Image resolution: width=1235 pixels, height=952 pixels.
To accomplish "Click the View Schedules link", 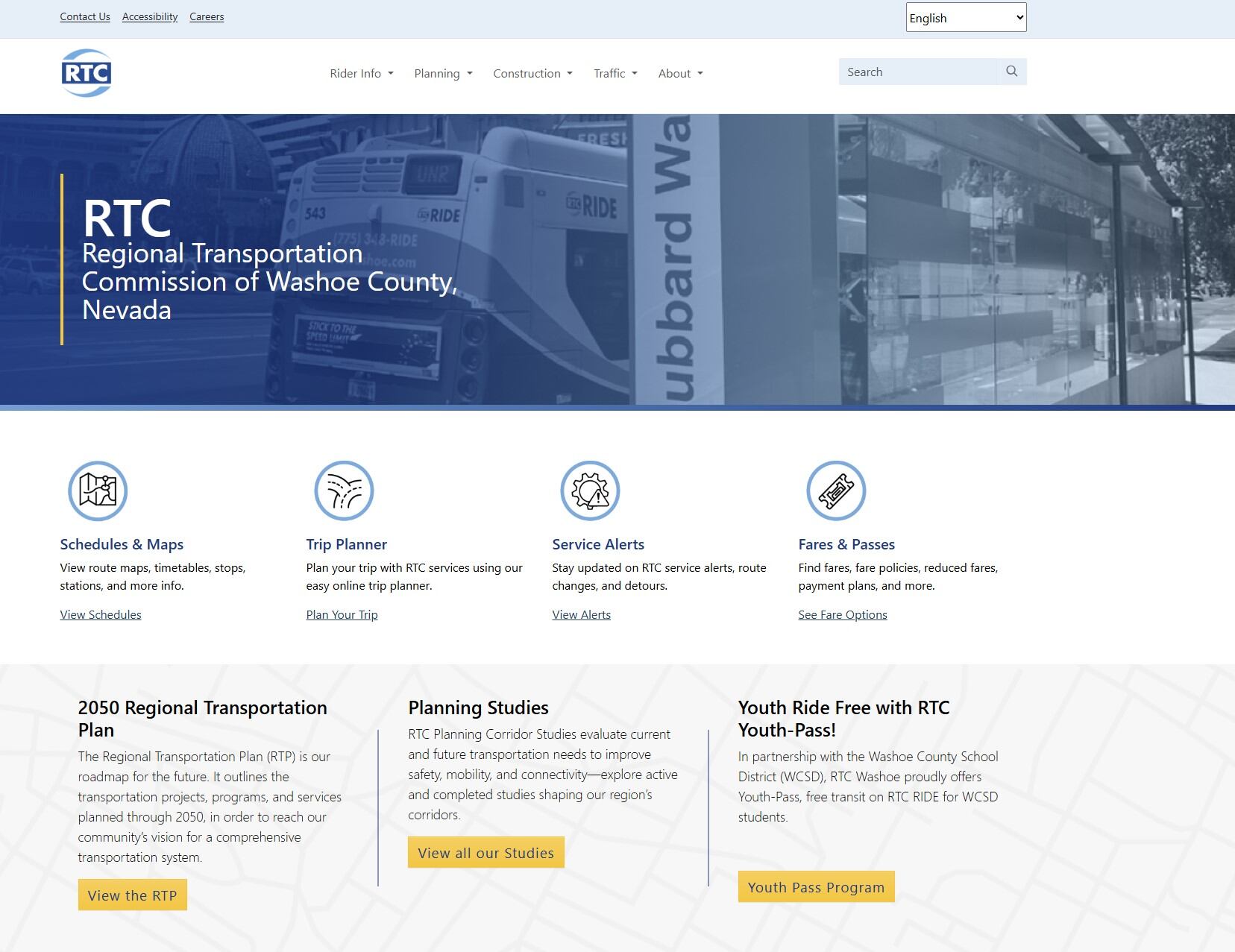I will click(x=101, y=614).
